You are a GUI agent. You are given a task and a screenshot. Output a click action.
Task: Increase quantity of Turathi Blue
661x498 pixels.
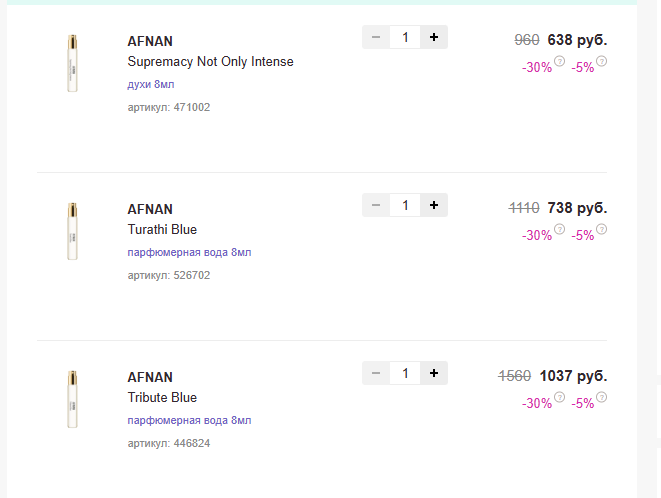pos(434,205)
